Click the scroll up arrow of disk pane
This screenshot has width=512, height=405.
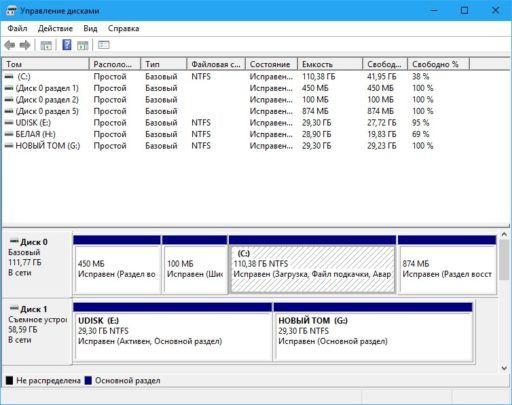click(504, 235)
